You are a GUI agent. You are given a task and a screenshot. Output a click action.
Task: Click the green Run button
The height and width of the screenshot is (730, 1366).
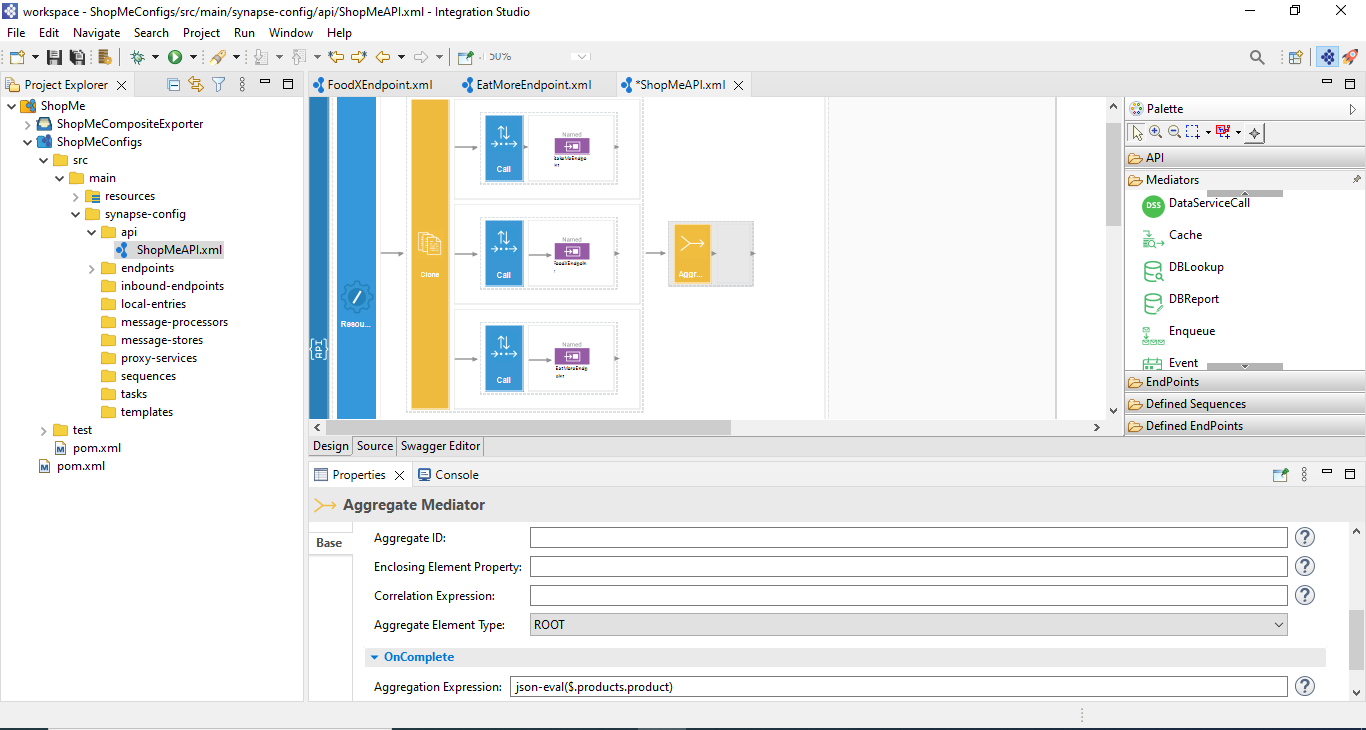pyautogui.click(x=175, y=58)
